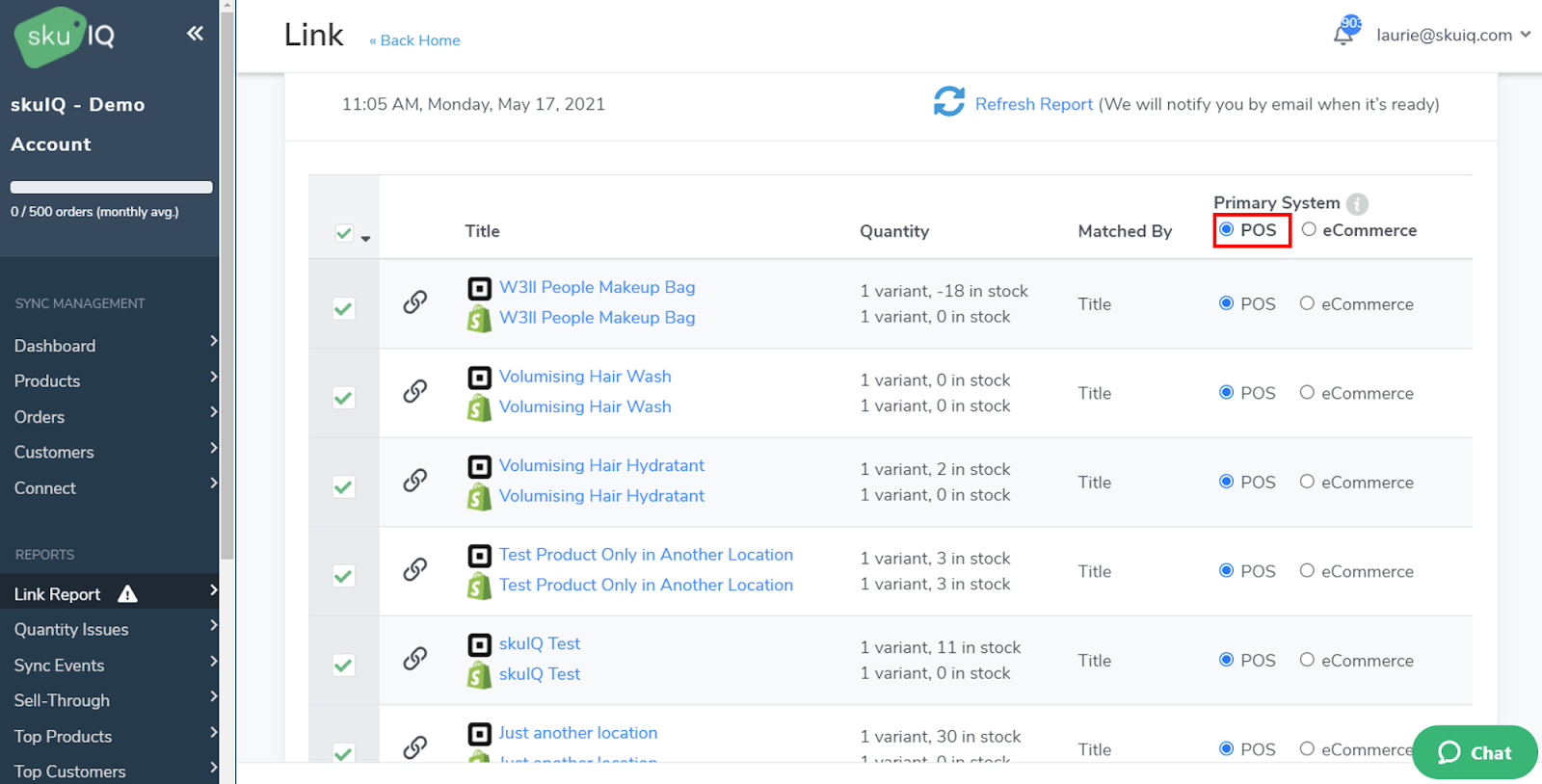Click the Back Home link
This screenshot has width=1542, height=784.
[415, 40]
